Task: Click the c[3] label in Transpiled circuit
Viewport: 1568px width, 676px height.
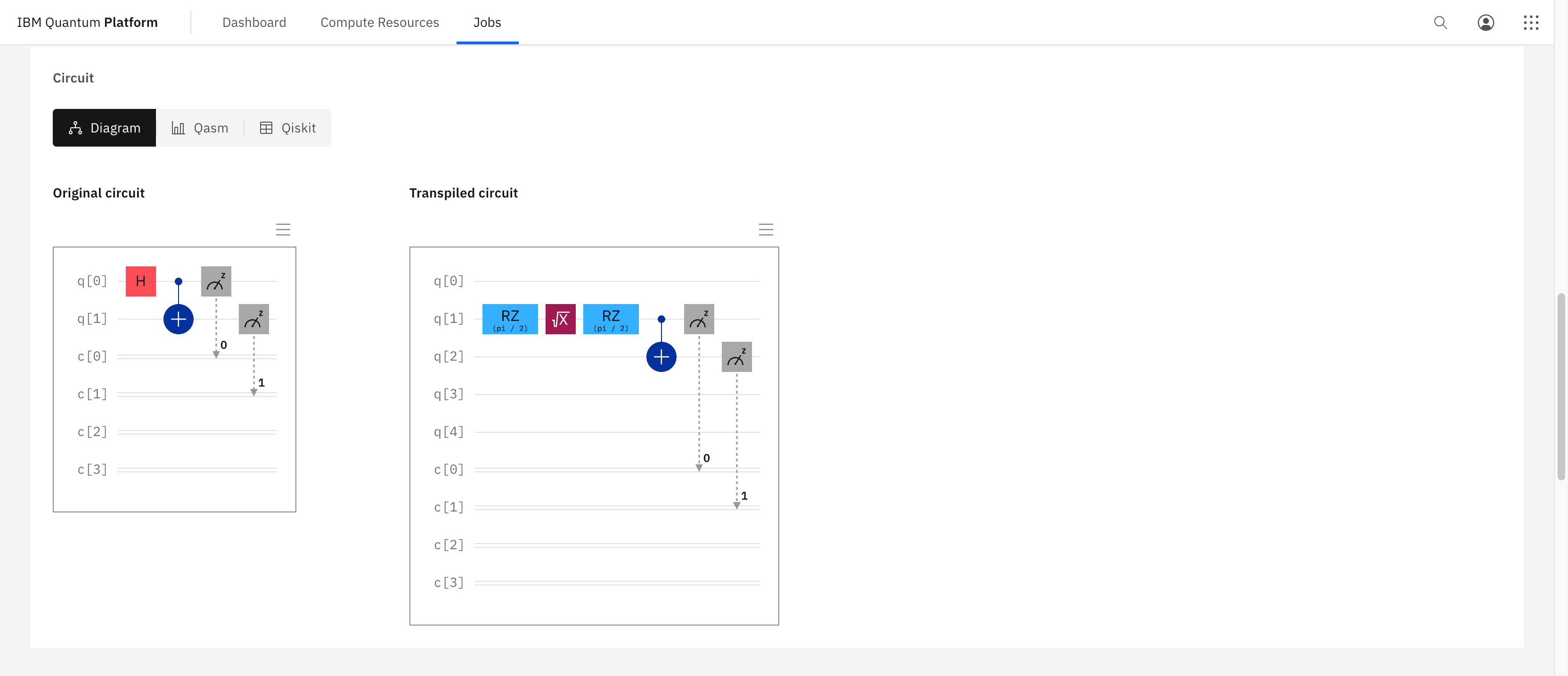Action: [x=449, y=584]
